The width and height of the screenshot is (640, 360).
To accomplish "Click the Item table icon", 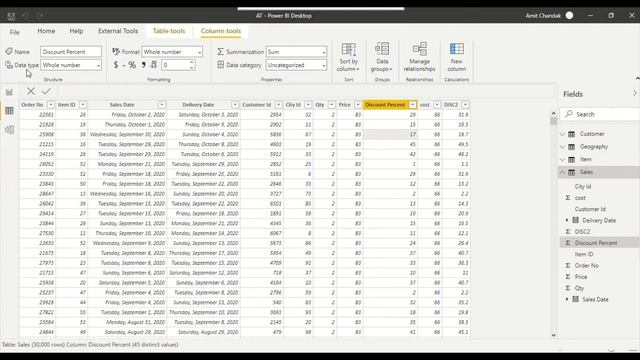I will (x=571, y=160).
